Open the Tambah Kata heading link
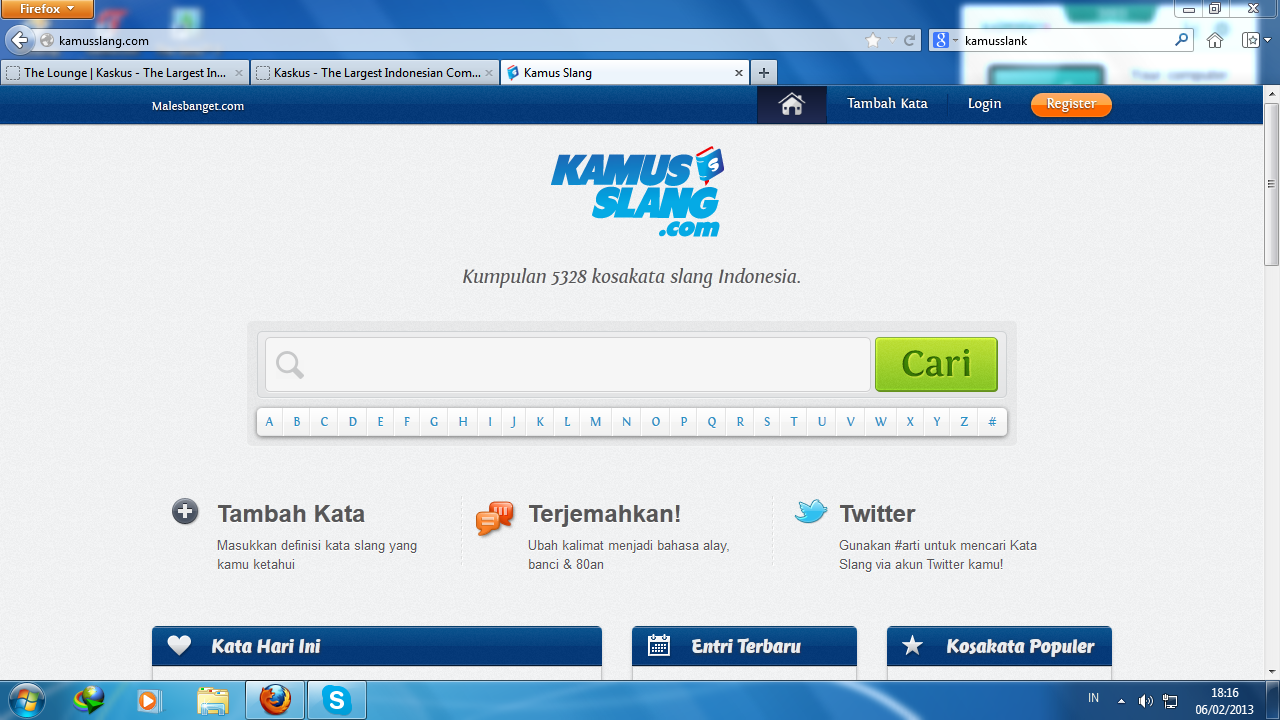Viewport: 1280px width, 720px height. [x=291, y=514]
